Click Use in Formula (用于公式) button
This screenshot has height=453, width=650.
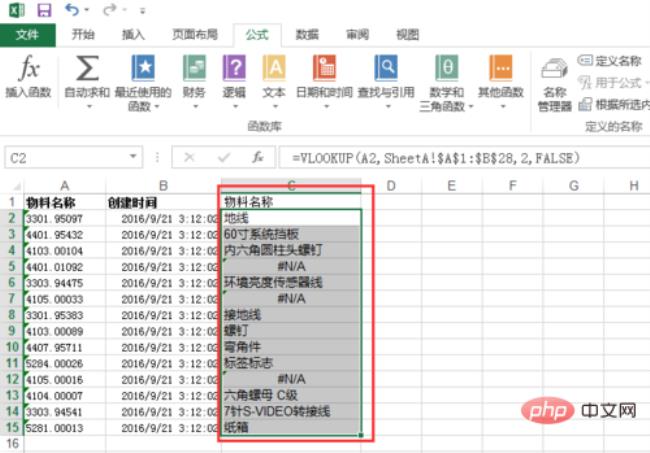point(612,82)
